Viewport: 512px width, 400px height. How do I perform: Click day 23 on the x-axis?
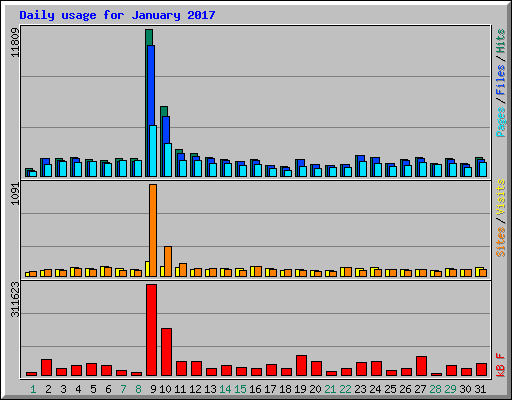click(x=360, y=389)
